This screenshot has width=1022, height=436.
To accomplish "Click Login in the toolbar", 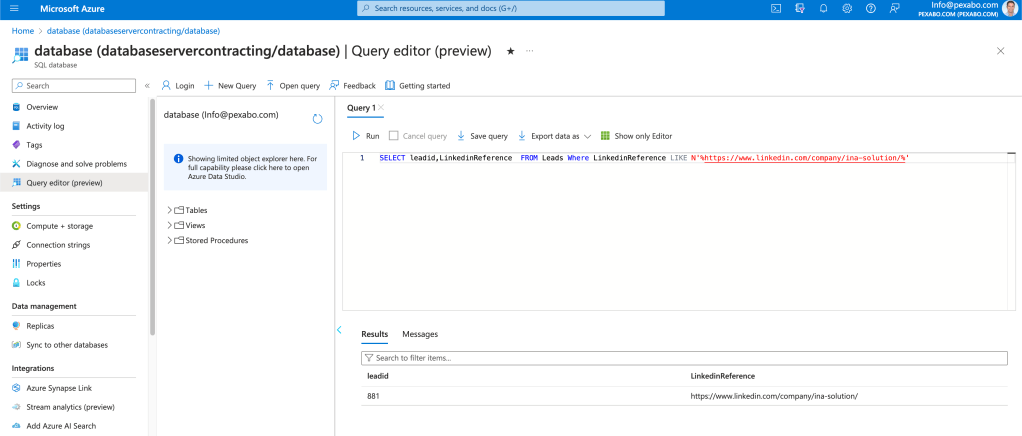I will [x=178, y=85].
